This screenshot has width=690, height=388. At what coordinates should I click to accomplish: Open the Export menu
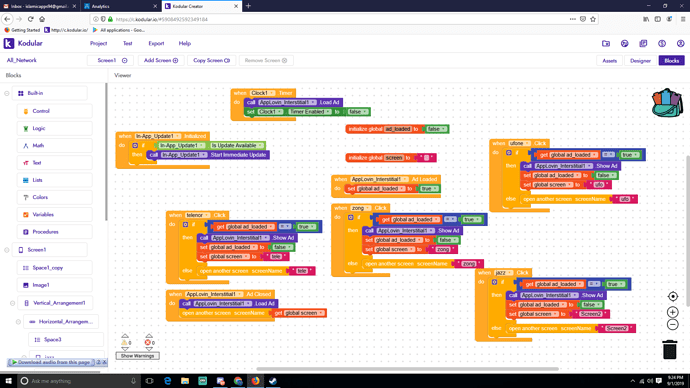(x=156, y=44)
